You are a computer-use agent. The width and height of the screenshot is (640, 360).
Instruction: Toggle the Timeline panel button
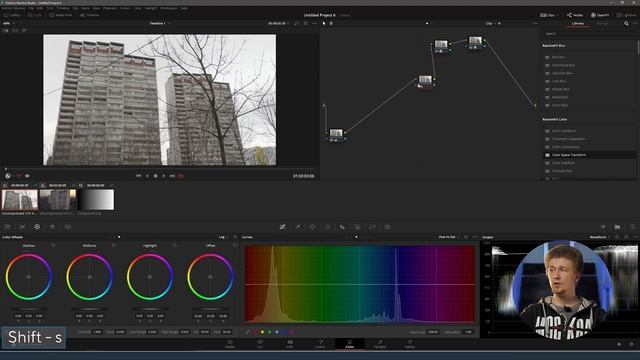89,15
